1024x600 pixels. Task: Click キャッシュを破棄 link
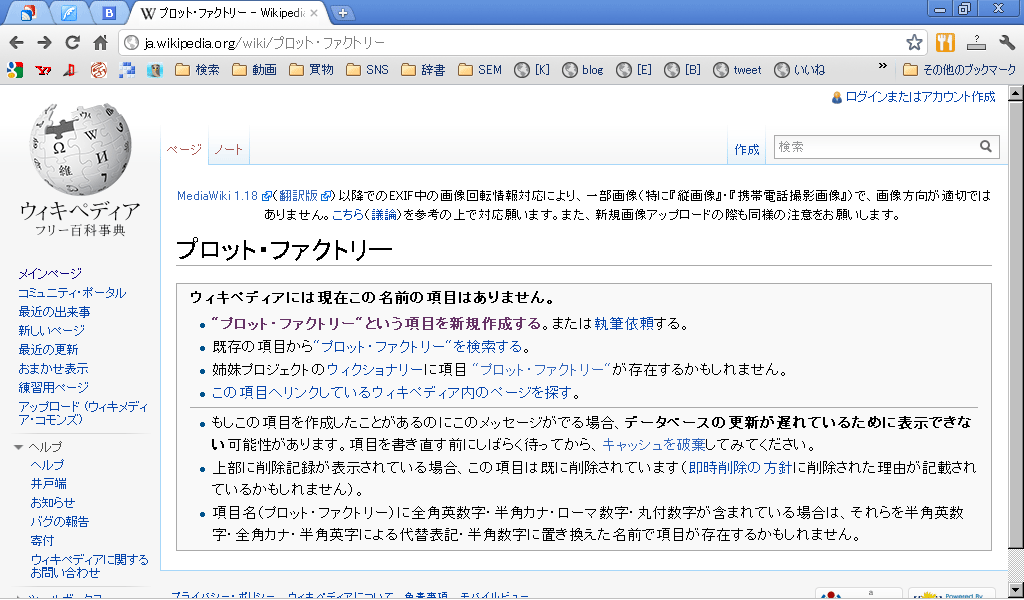click(x=654, y=445)
